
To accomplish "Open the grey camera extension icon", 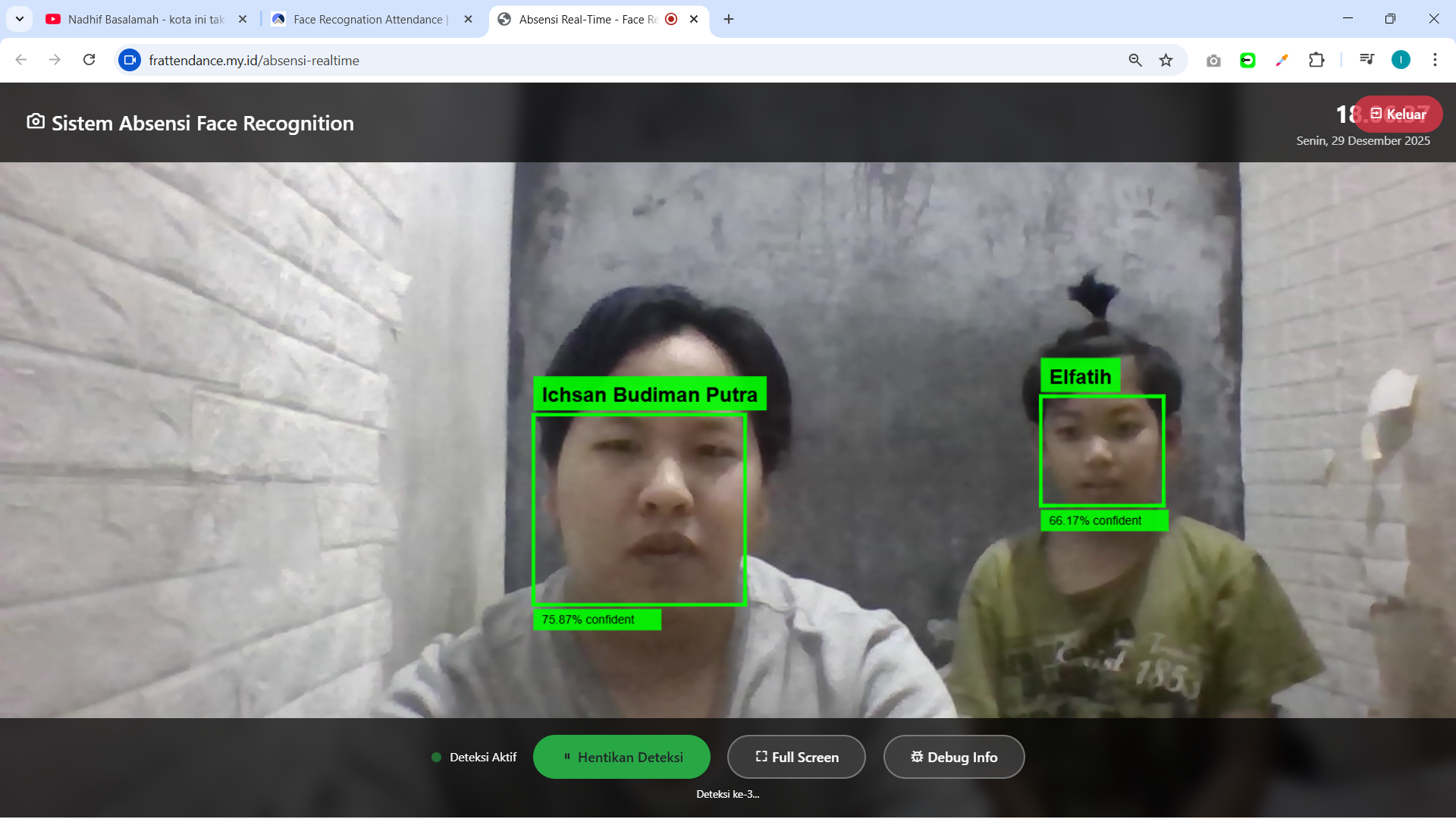I will 1213,60.
